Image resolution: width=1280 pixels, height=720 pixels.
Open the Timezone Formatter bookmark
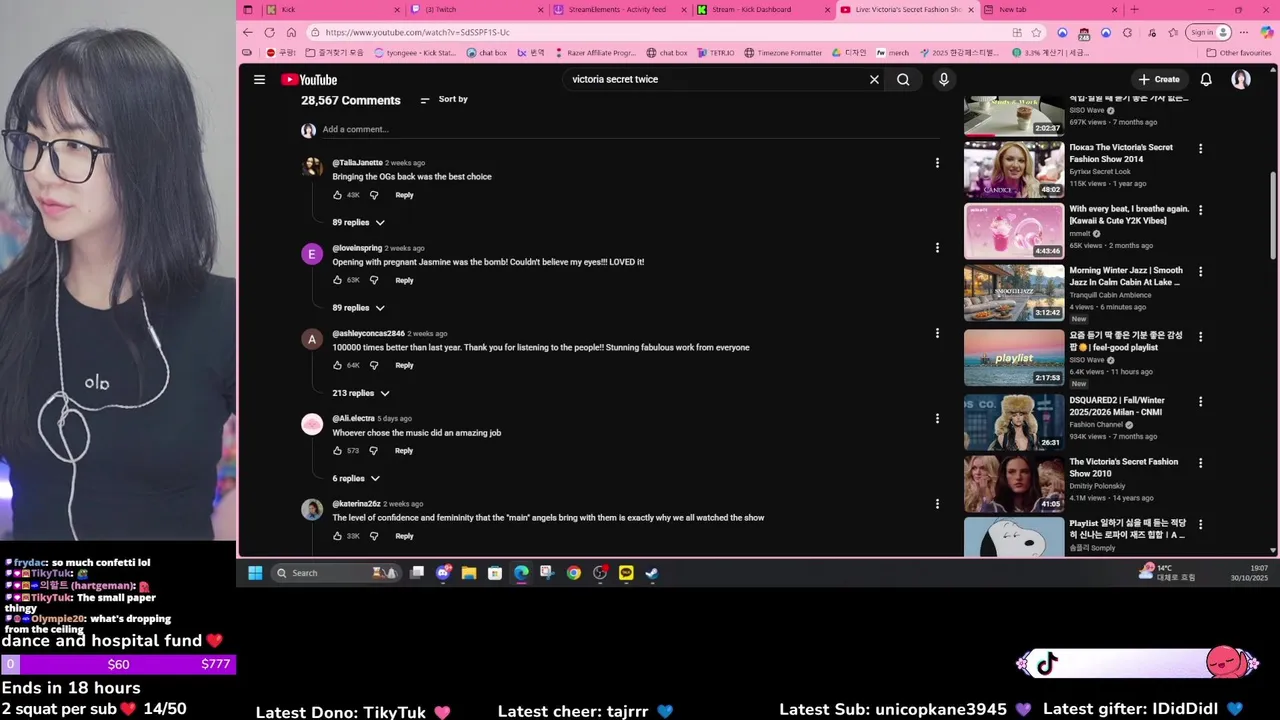point(783,53)
